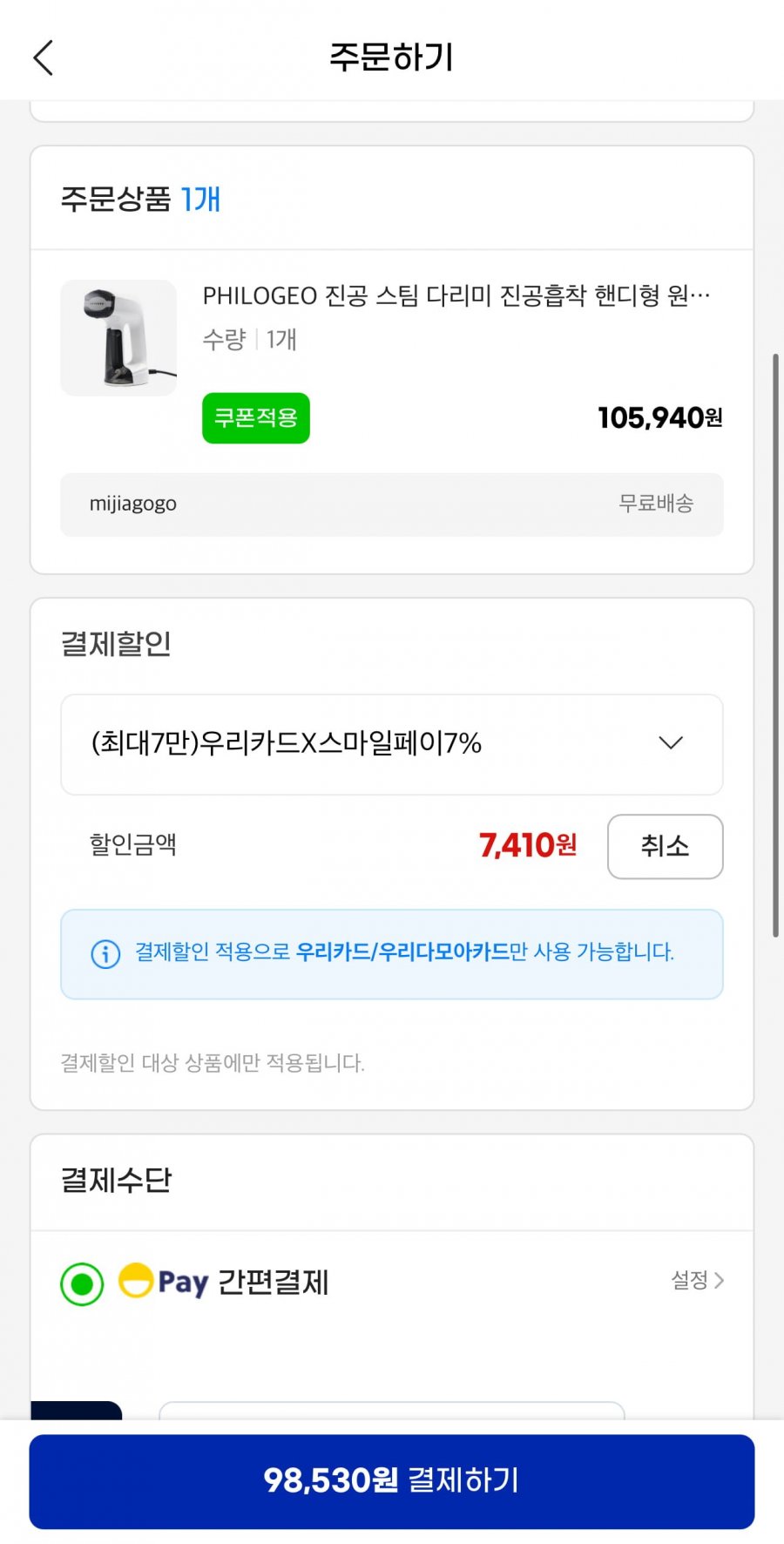Open the PHILOGEO steam iron product title
784x1544 pixels.
click(456, 296)
